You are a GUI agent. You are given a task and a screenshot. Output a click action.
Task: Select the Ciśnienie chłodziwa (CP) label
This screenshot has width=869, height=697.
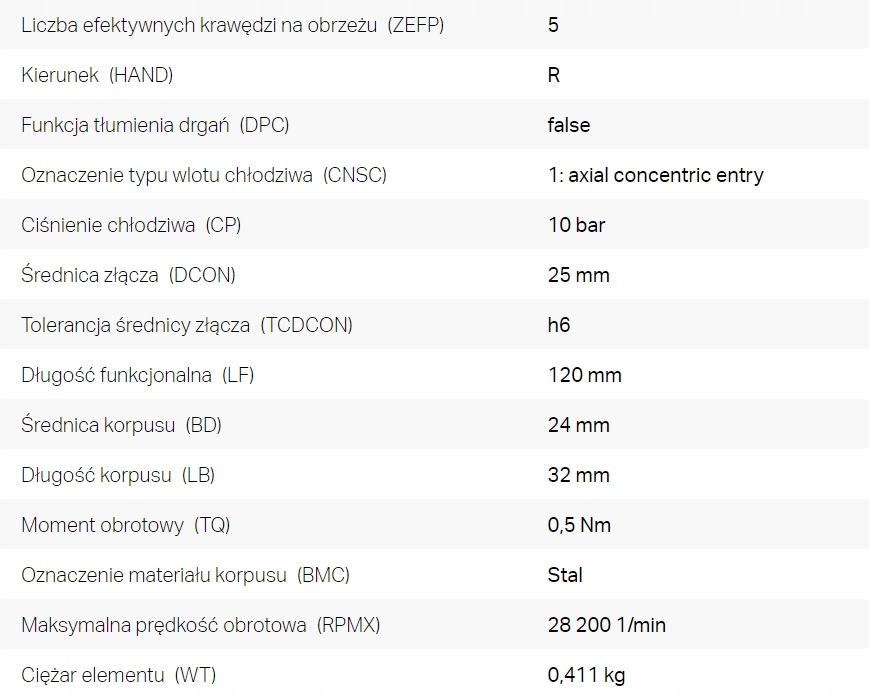(x=132, y=225)
